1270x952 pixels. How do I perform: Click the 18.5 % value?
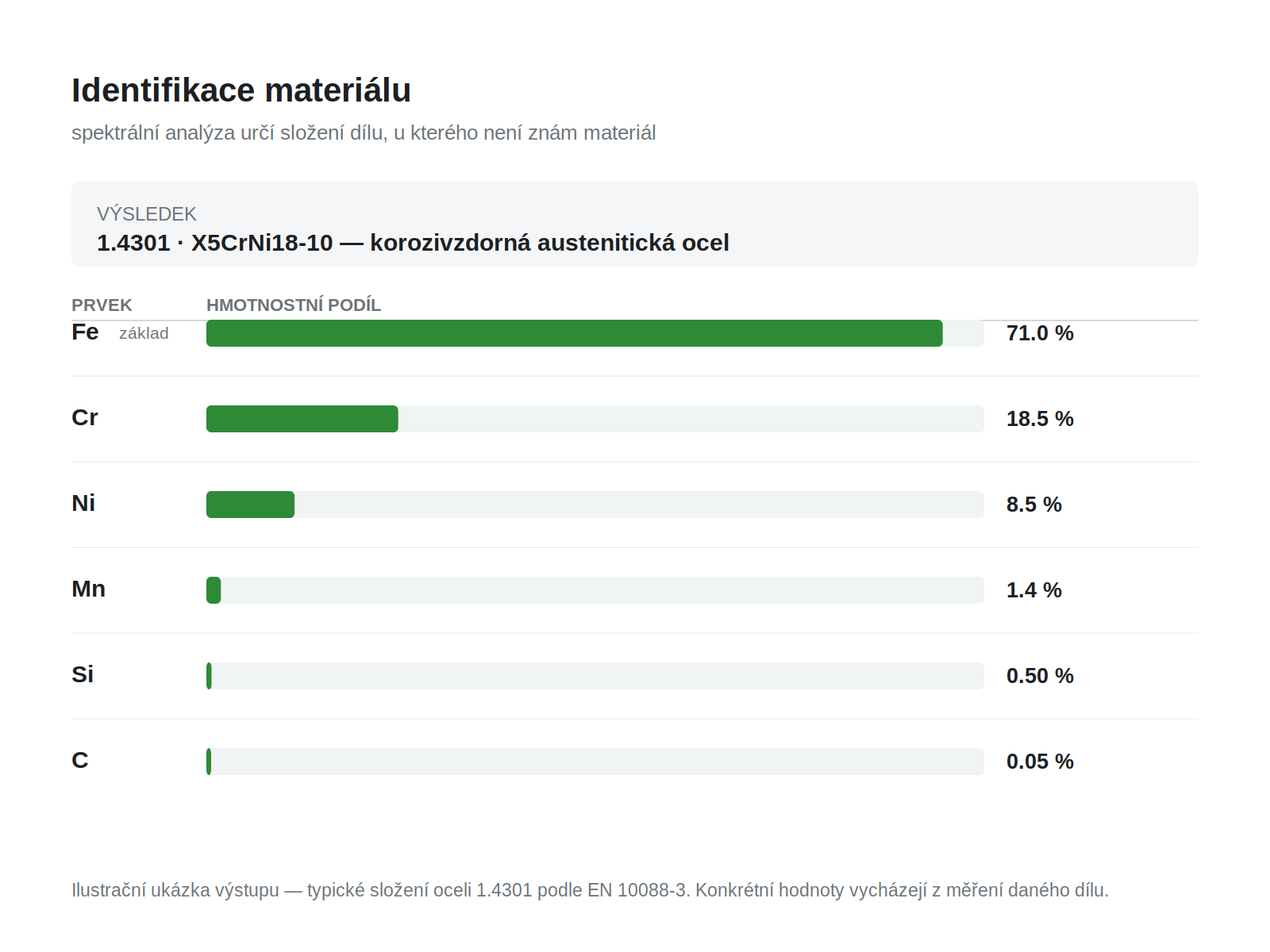[1040, 419]
